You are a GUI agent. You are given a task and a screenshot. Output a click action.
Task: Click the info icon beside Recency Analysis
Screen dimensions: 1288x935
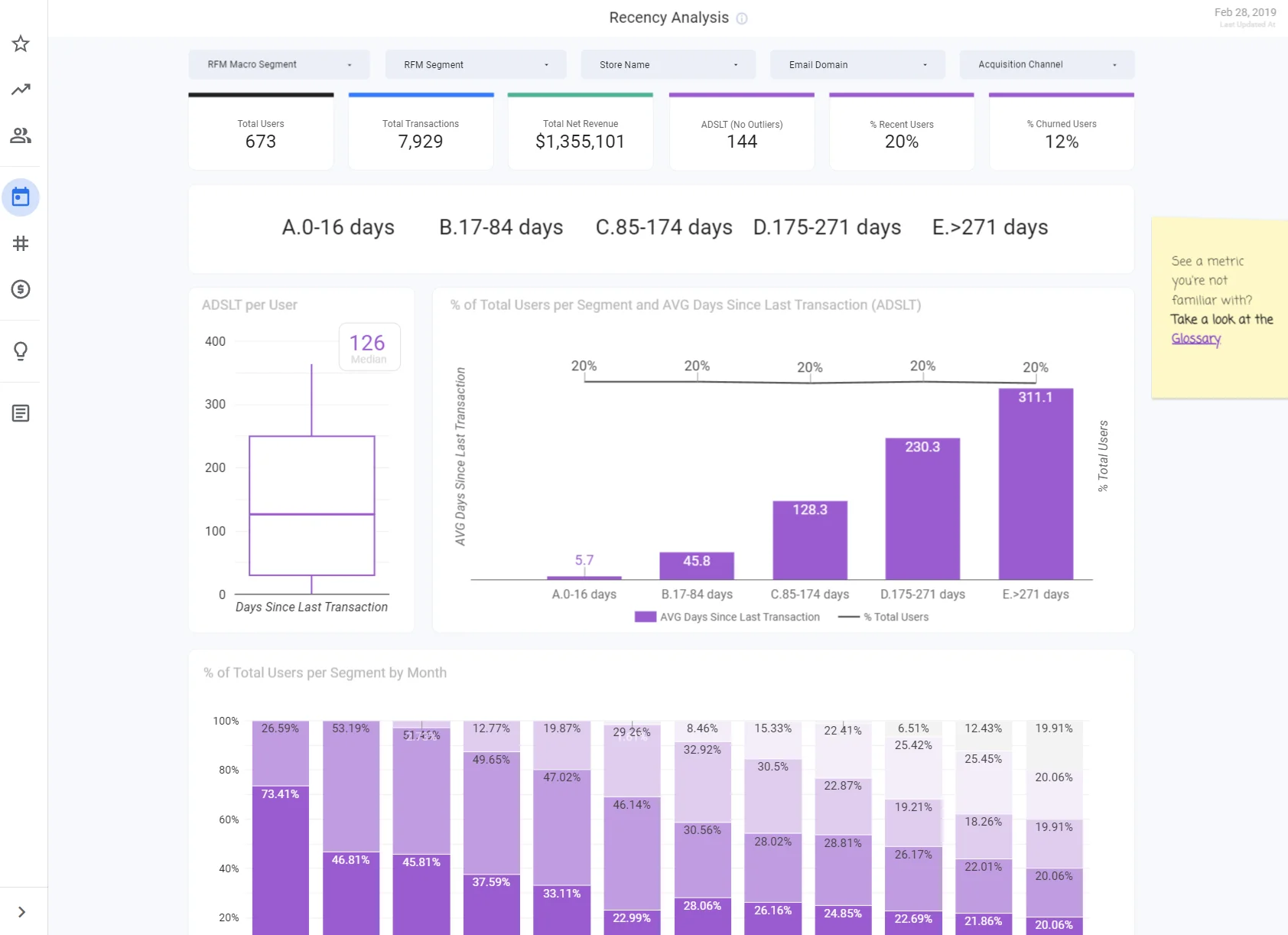point(741,18)
